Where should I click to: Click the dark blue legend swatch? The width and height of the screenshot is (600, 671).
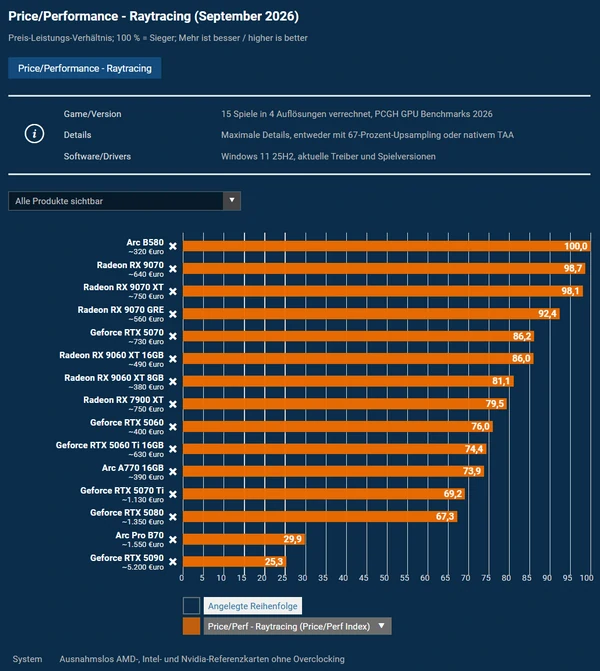click(x=191, y=606)
